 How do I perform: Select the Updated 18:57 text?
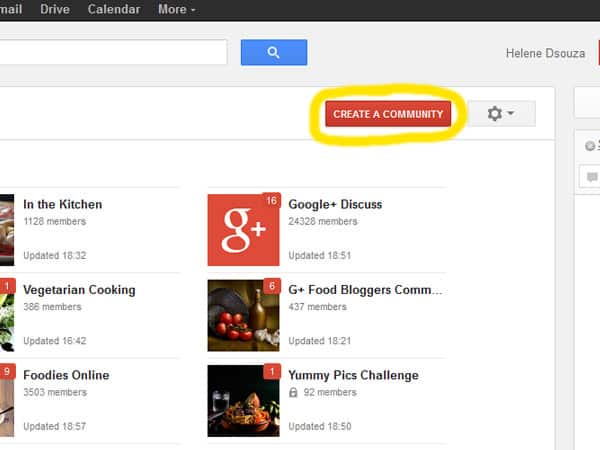point(55,426)
